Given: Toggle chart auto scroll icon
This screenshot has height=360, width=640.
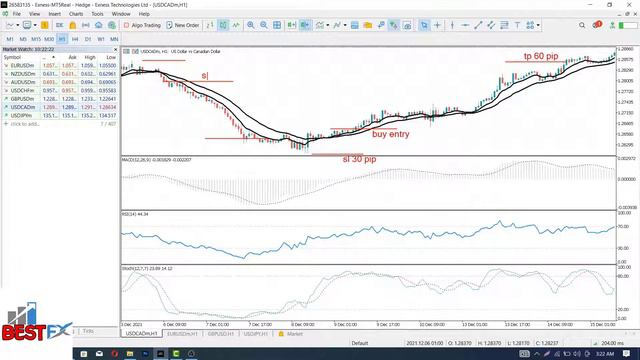Looking at the screenshot, I should [291, 25].
